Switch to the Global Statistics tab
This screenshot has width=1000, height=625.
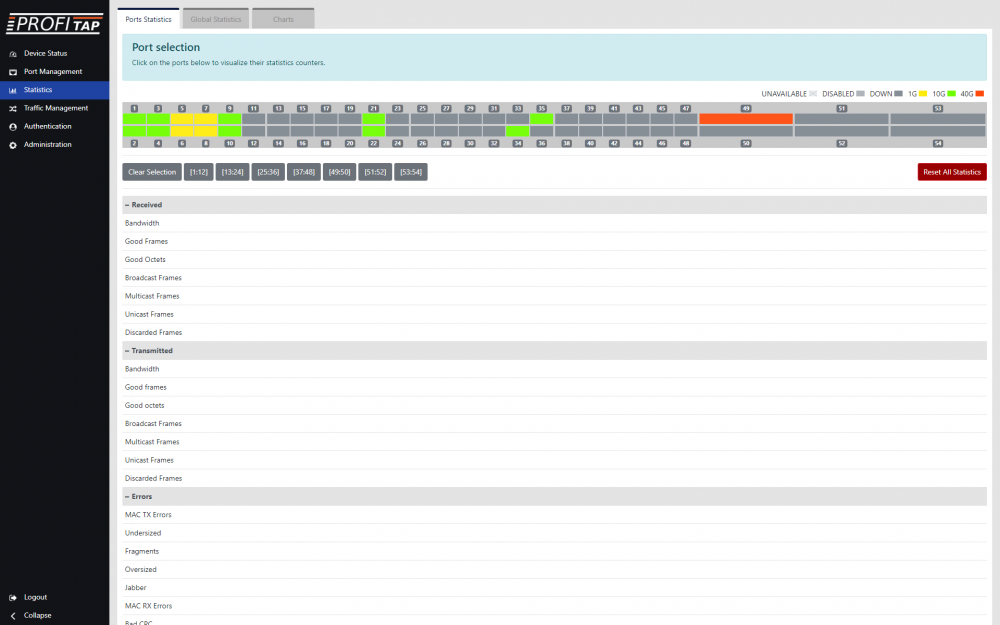tap(215, 19)
